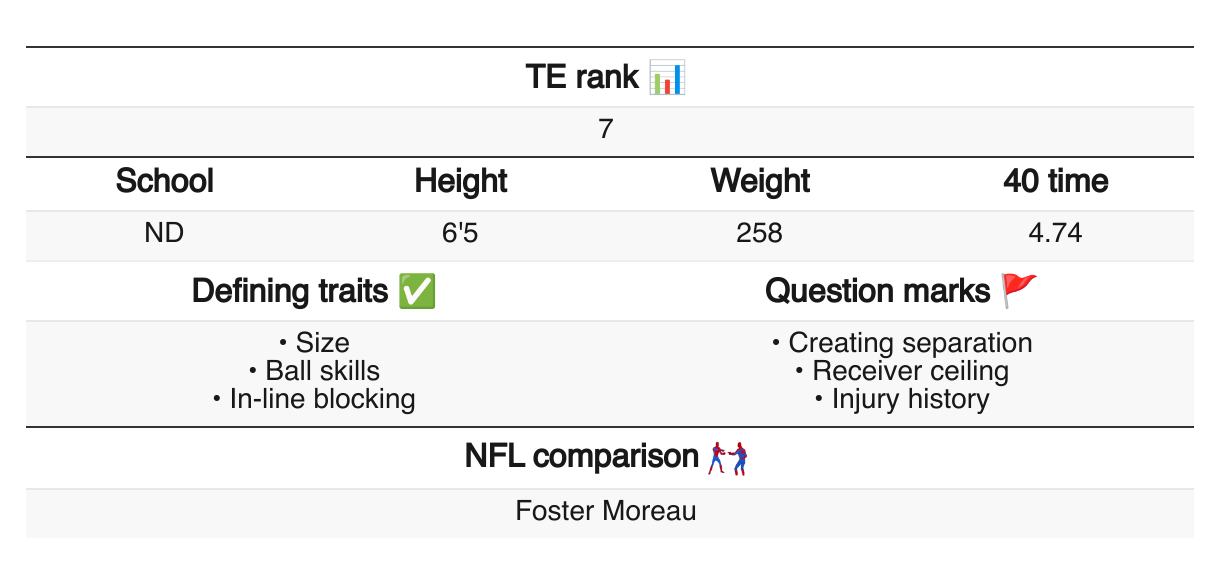
Task: Click the 6'5 height value
Action: (461, 234)
